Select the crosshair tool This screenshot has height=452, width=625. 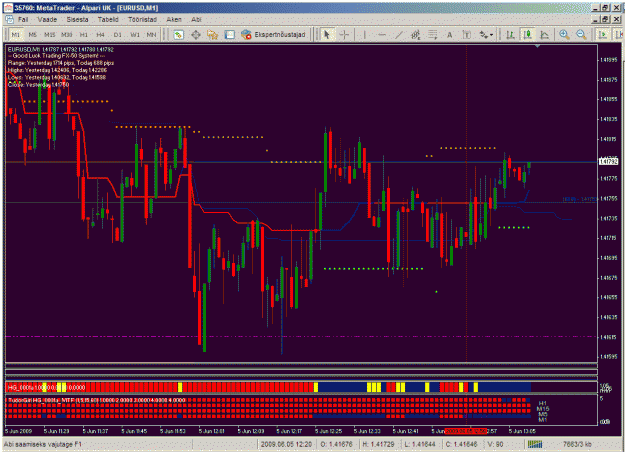pyautogui.click(x=344, y=35)
